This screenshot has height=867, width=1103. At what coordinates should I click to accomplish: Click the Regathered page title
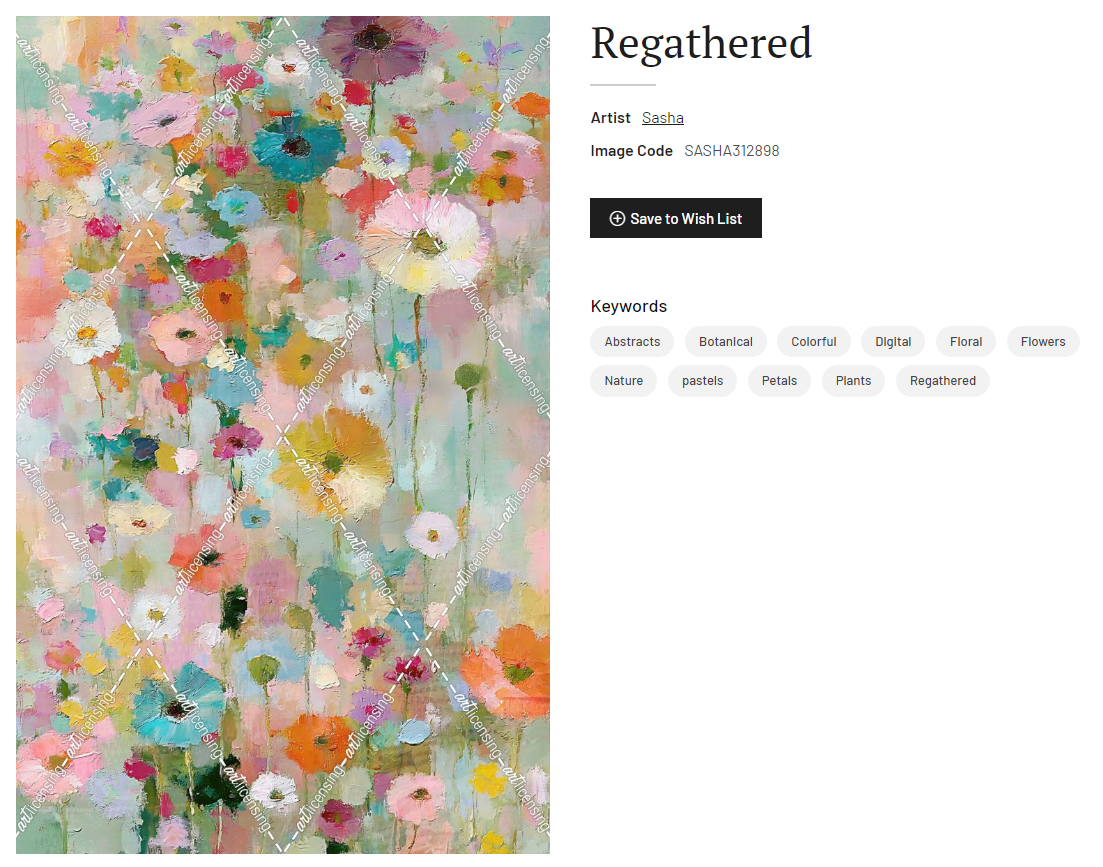[x=701, y=43]
